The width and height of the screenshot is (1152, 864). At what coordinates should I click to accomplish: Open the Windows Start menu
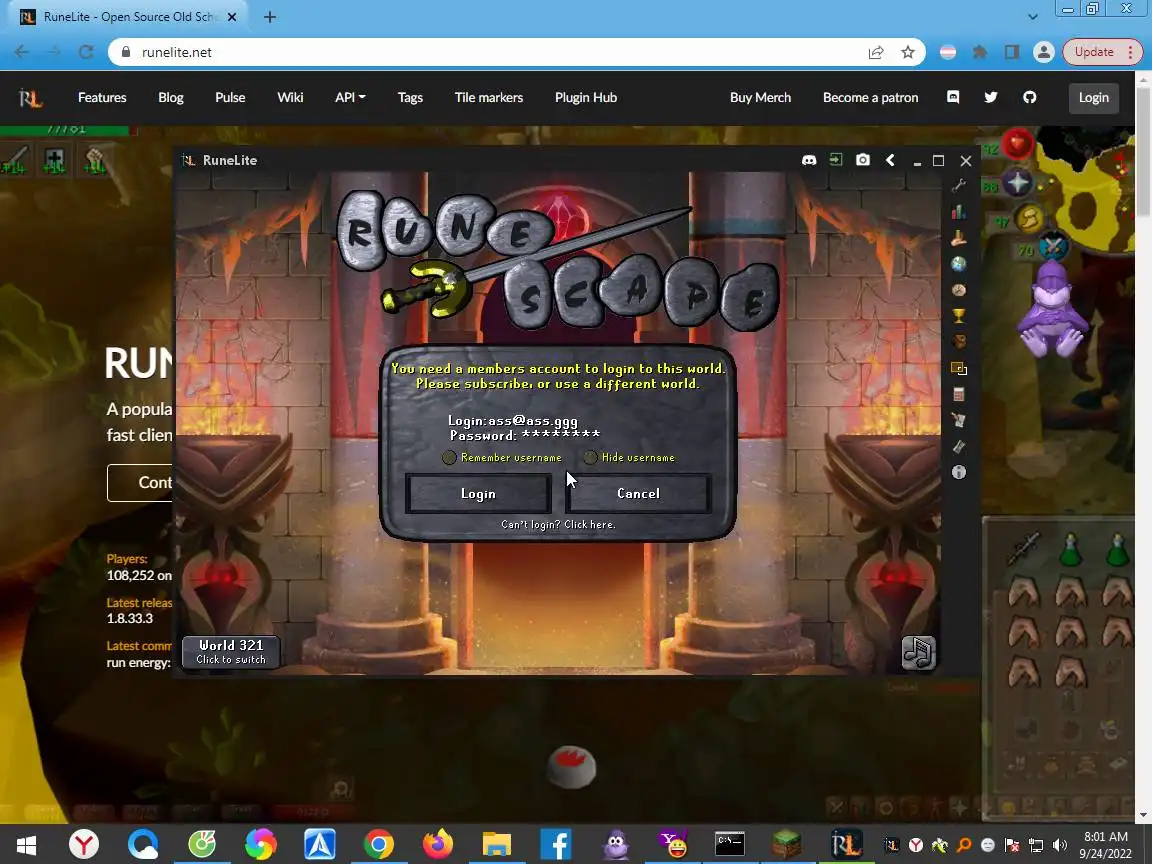click(x=26, y=844)
